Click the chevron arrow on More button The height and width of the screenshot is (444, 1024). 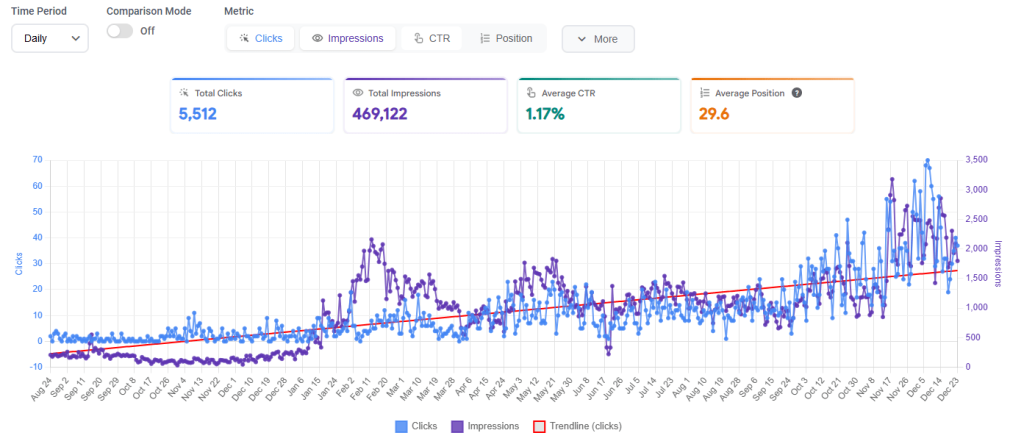point(581,40)
